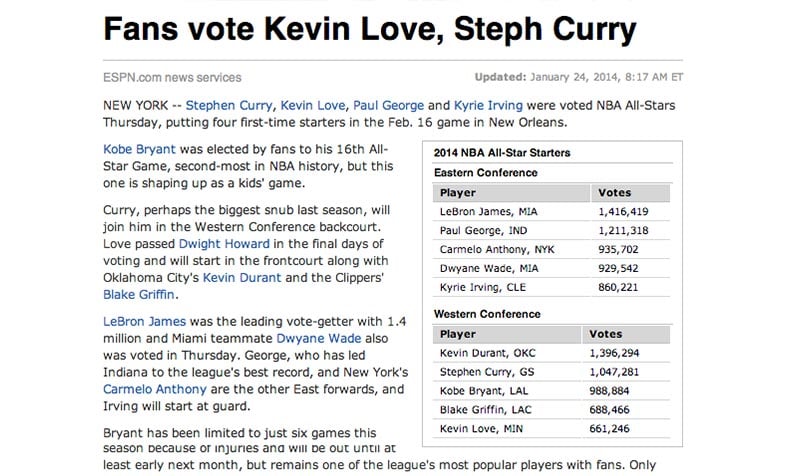The width and height of the screenshot is (790, 476).
Task: Click the Western Conference Votes column header
Action: (x=626, y=334)
